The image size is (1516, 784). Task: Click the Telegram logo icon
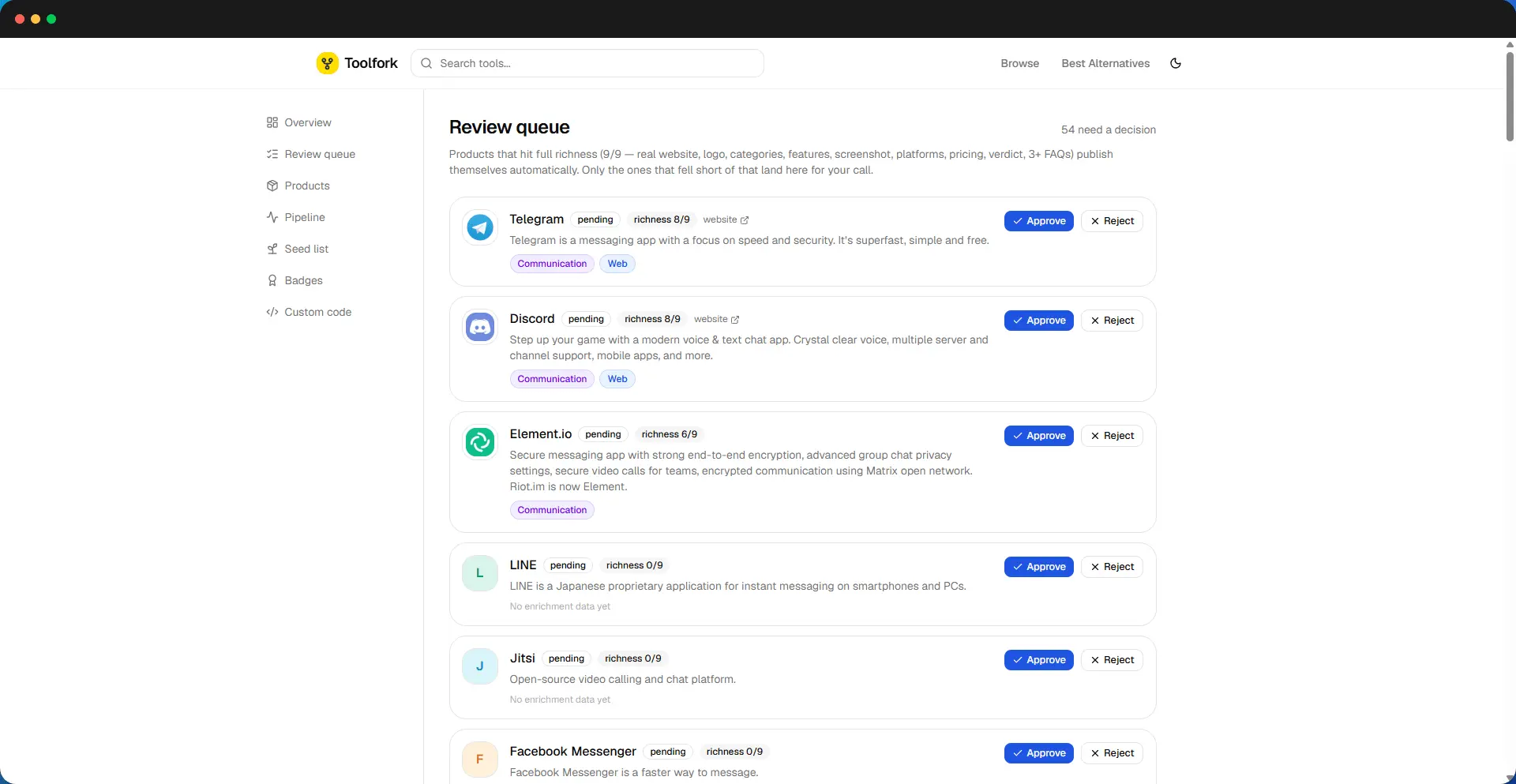click(x=480, y=227)
